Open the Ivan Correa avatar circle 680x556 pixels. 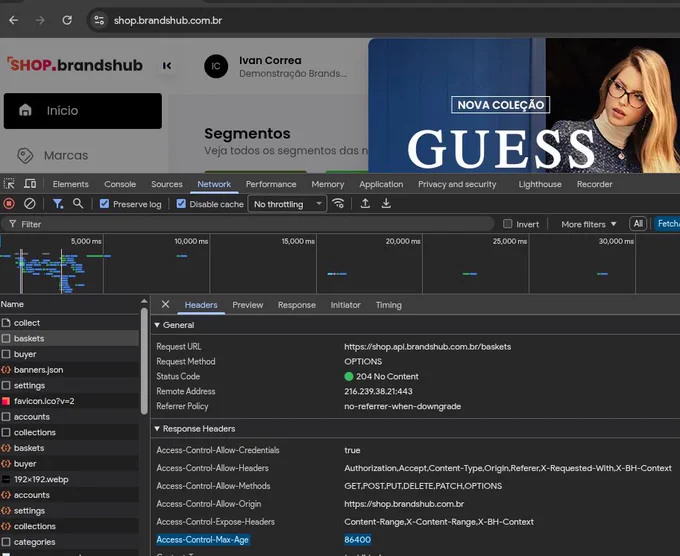(216, 66)
